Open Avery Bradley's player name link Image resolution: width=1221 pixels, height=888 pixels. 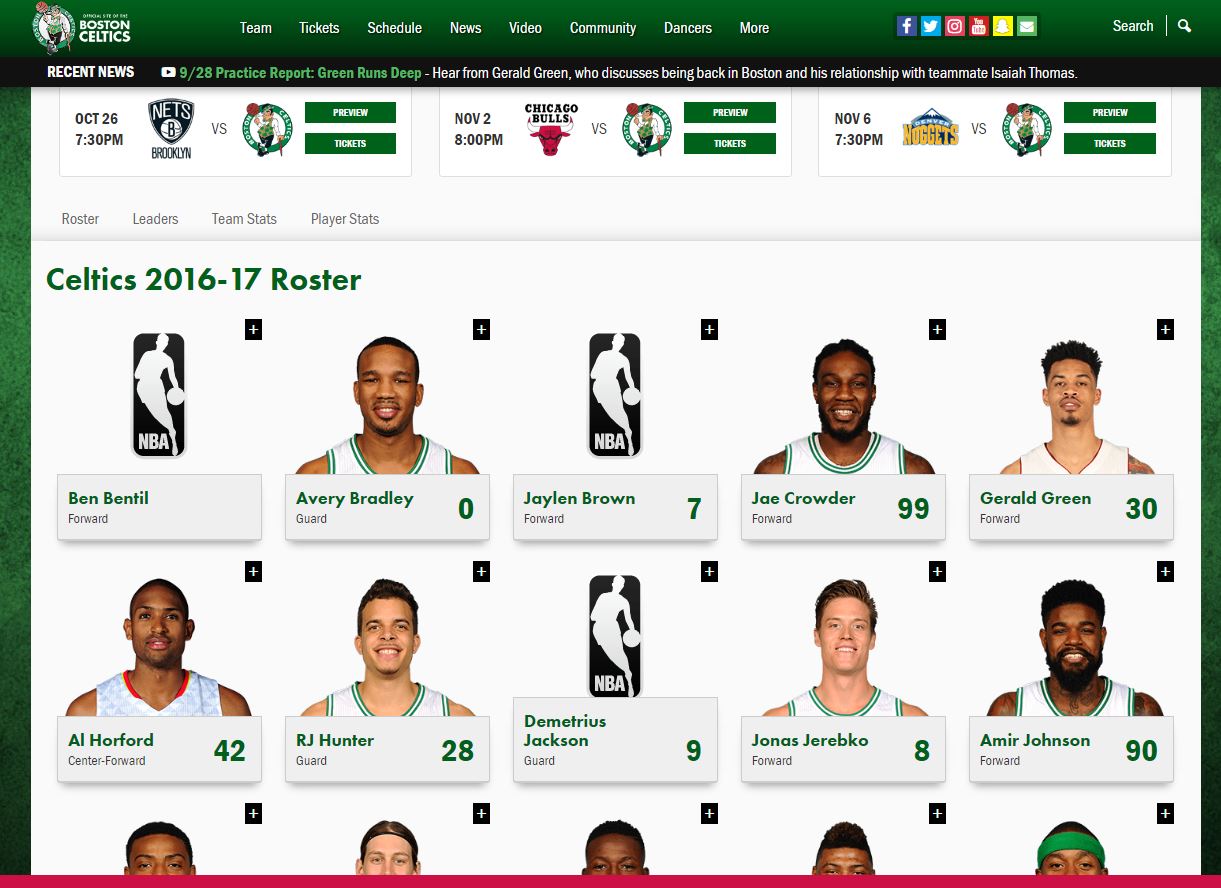pyautogui.click(x=355, y=498)
